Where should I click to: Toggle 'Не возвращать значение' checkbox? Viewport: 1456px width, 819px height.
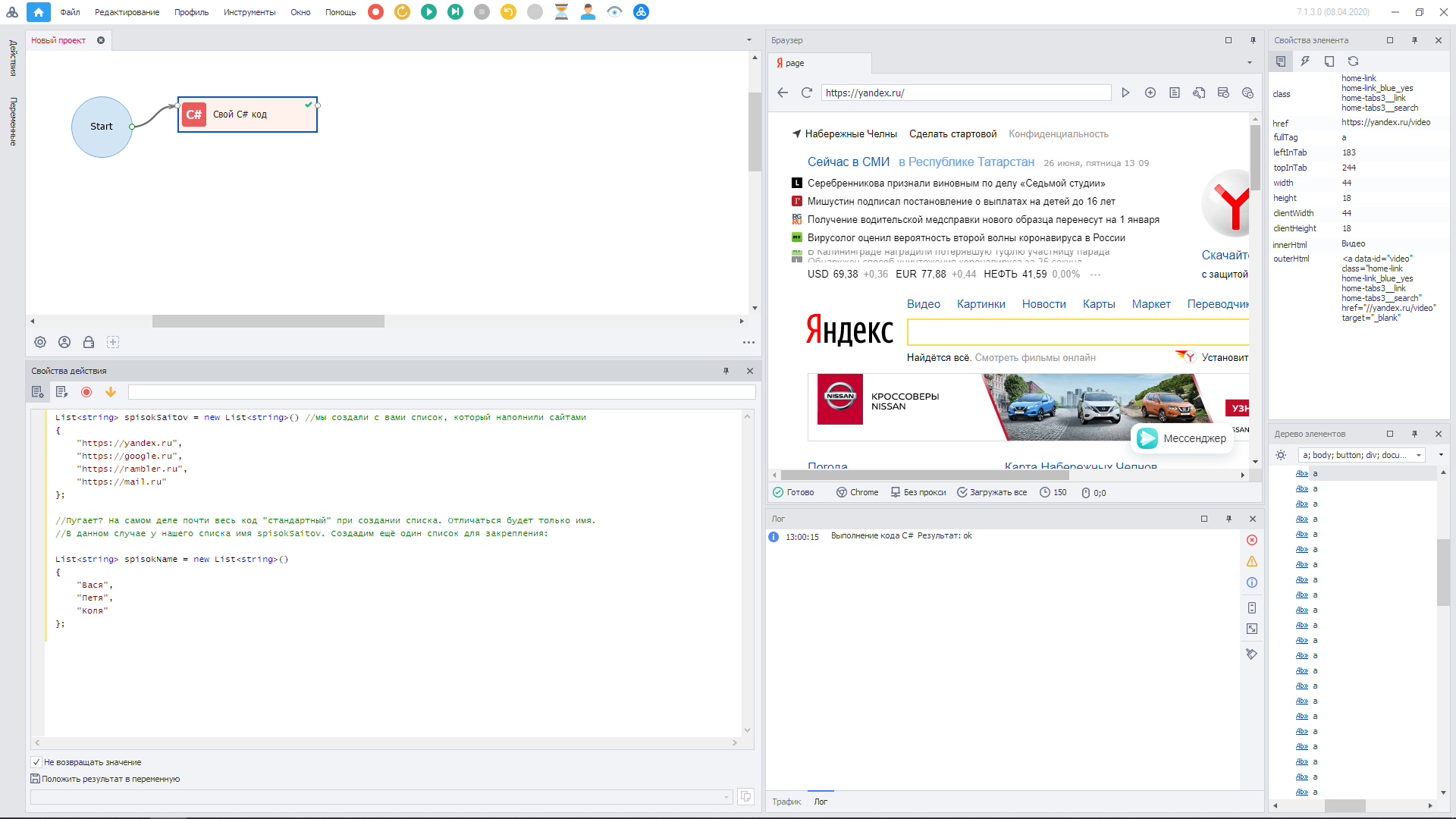pyautogui.click(x=36, y=762)
